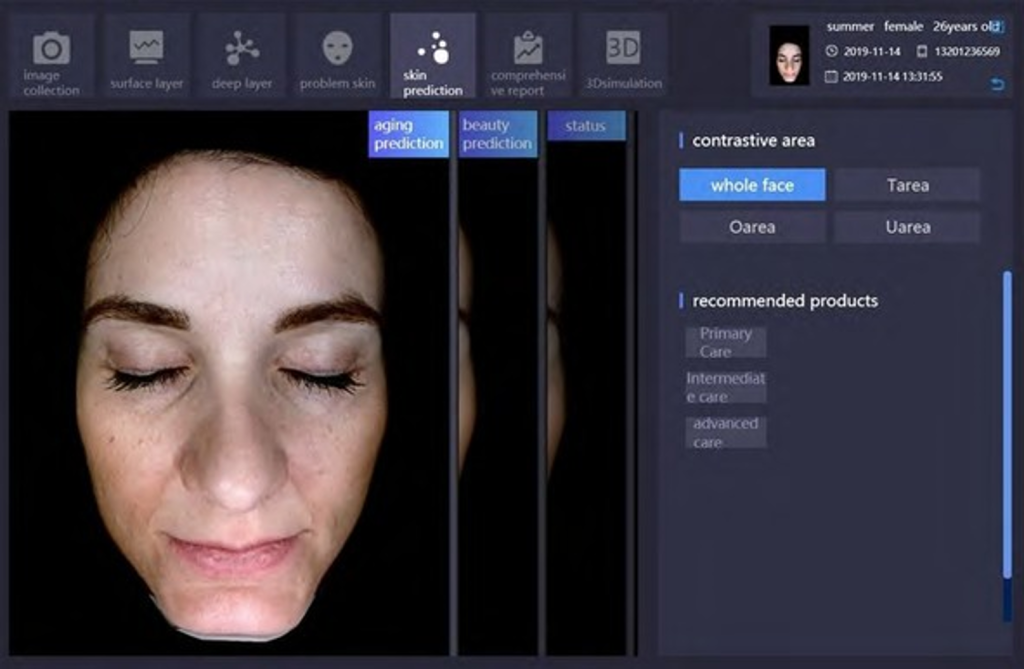Open the image collection camera icon
This screenshot has height=669, width=1024.
[x=51, y=49]
